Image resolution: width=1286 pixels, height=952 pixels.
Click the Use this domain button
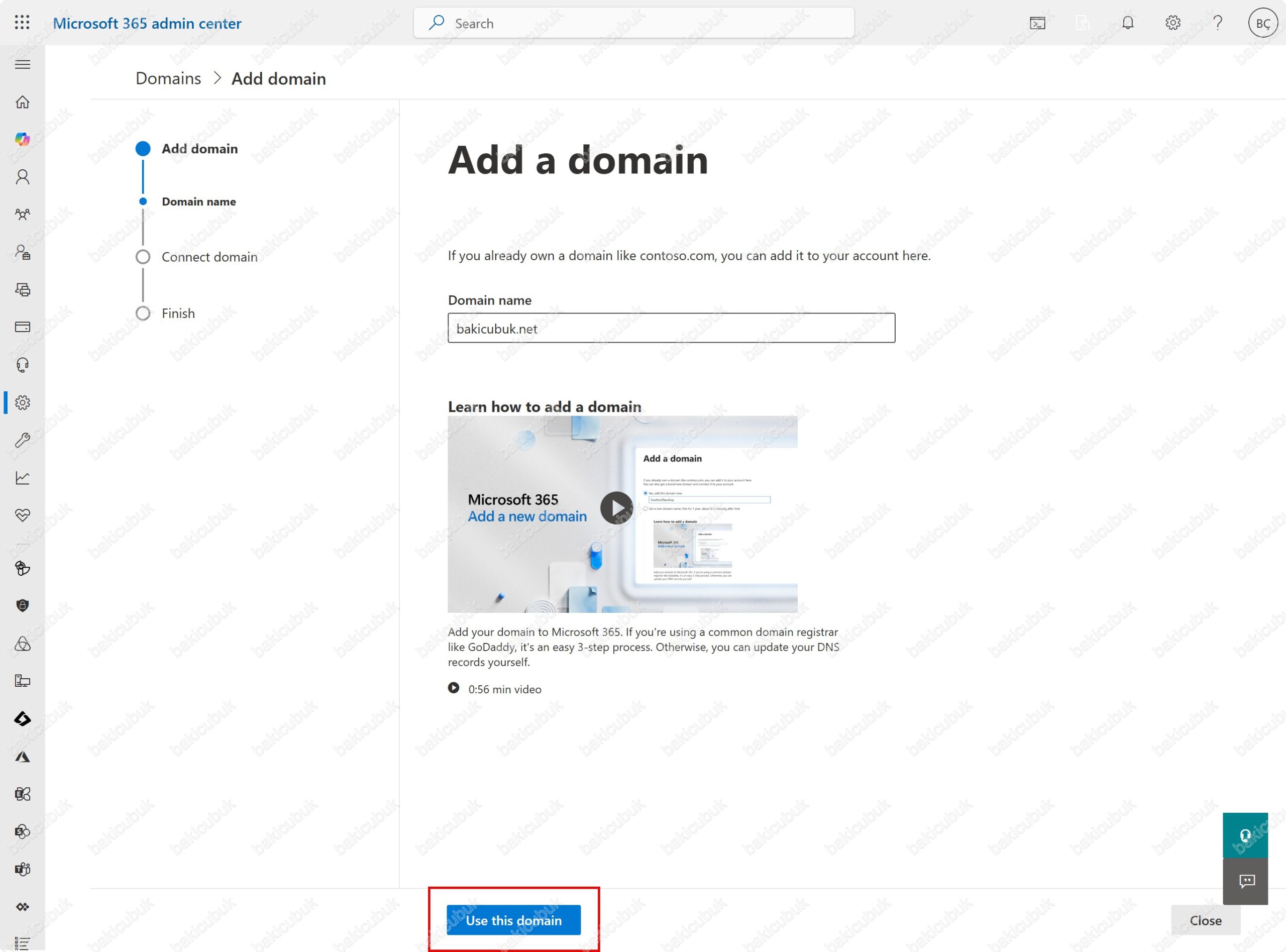pos(513,920)
